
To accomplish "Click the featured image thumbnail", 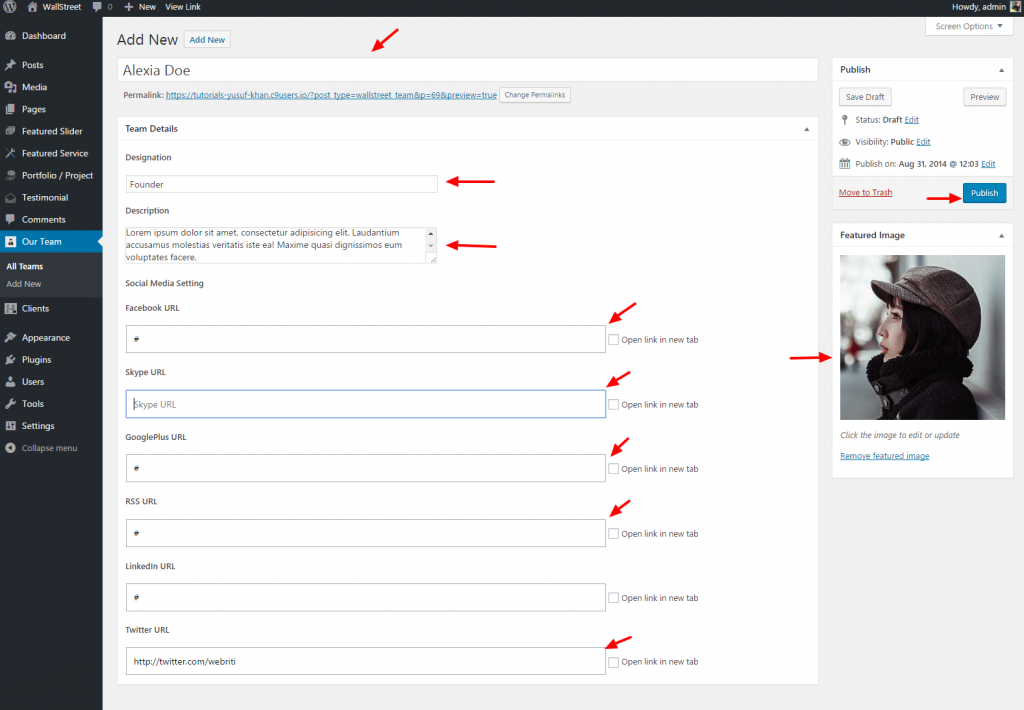I will (x=922, y=337).
